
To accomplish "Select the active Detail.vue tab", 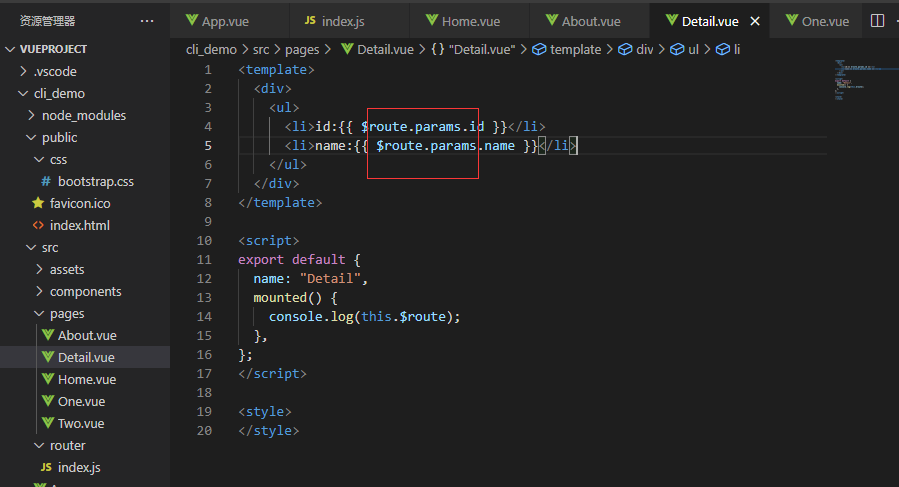I will (x=710, y=21).
